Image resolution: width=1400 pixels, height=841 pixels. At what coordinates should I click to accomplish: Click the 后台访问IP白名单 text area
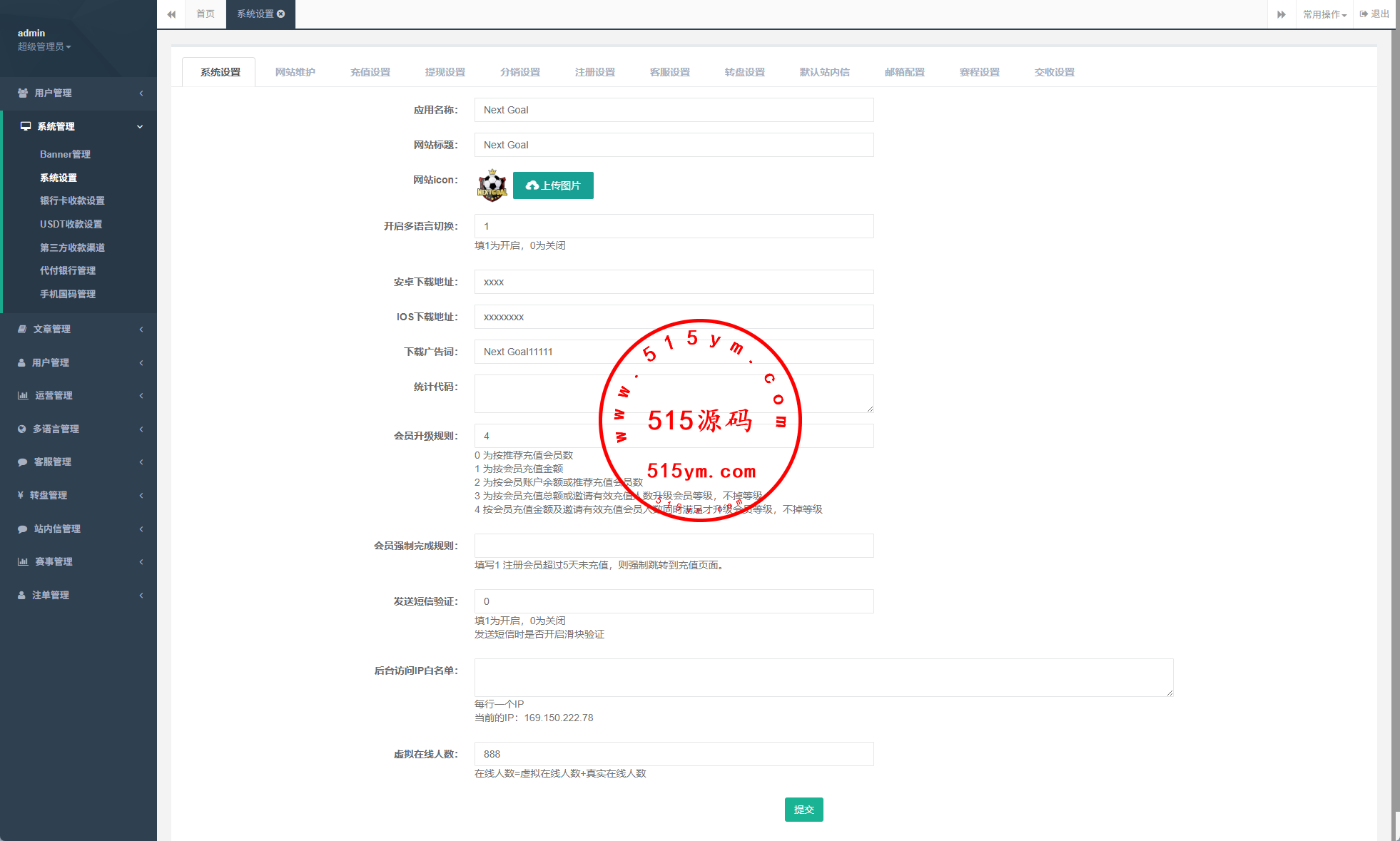(823, 677)
